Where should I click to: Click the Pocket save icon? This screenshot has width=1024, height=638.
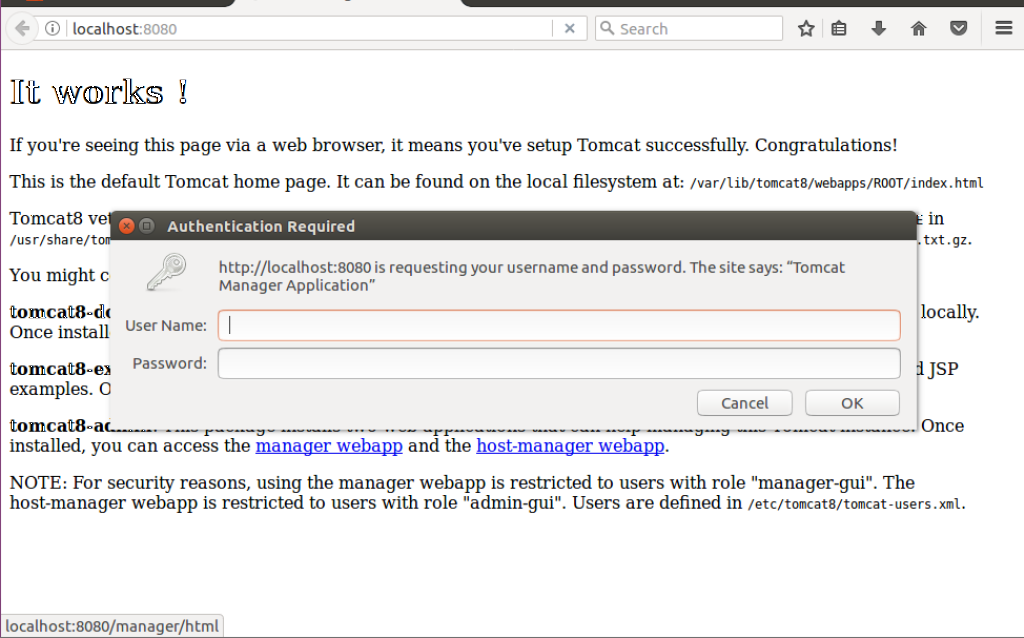tap(958, 29)
